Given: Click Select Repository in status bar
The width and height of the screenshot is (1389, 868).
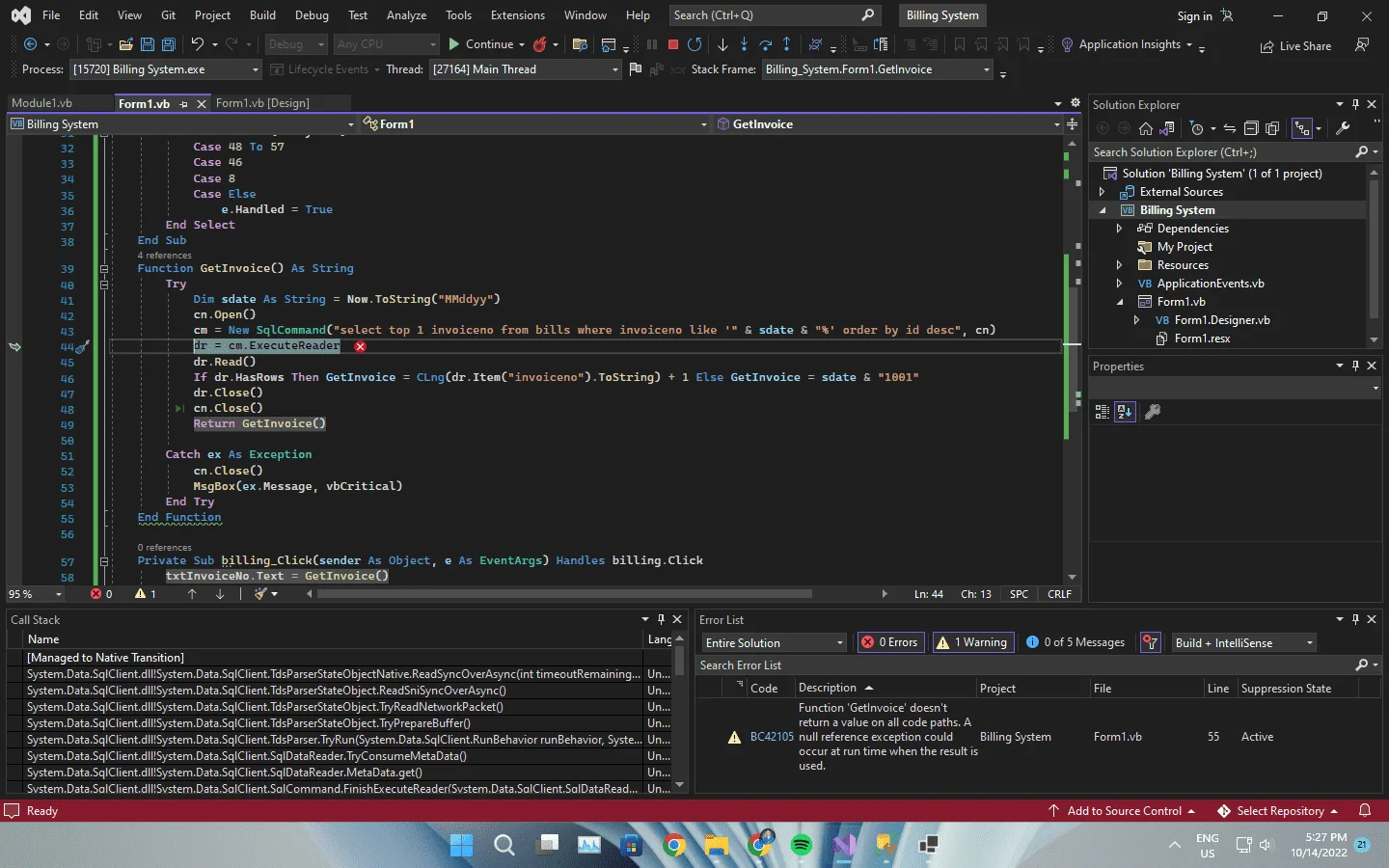Looking at the screenshot, I should (x=1279, y=811).
